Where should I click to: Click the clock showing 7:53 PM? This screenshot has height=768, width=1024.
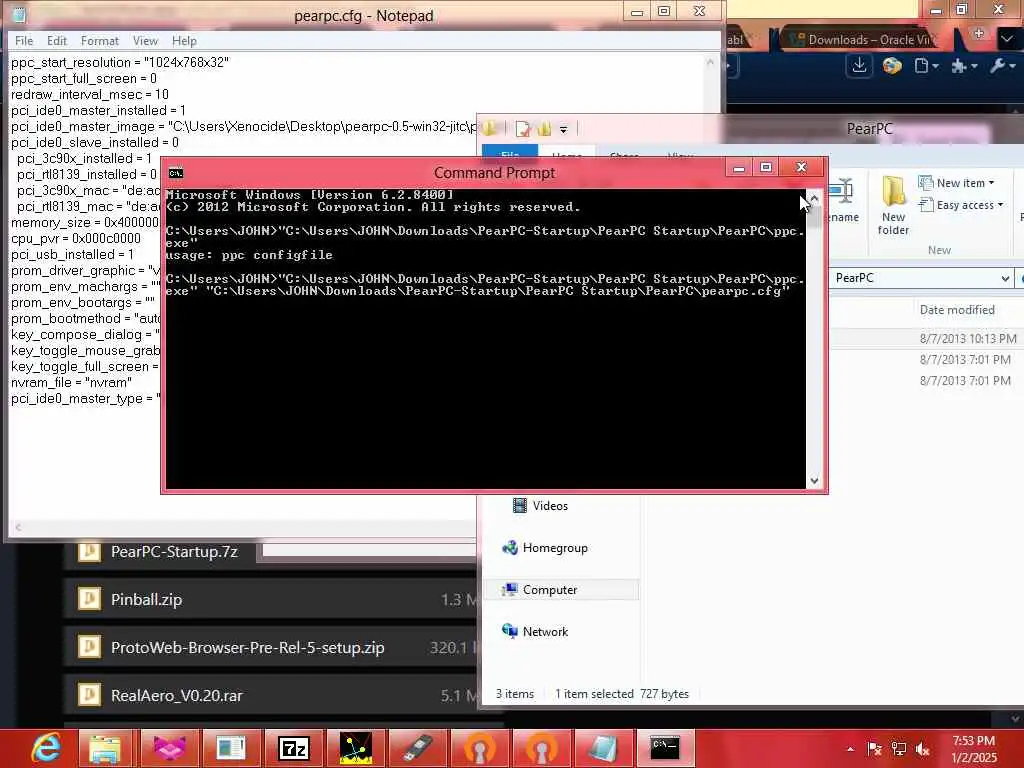[973, 748]
